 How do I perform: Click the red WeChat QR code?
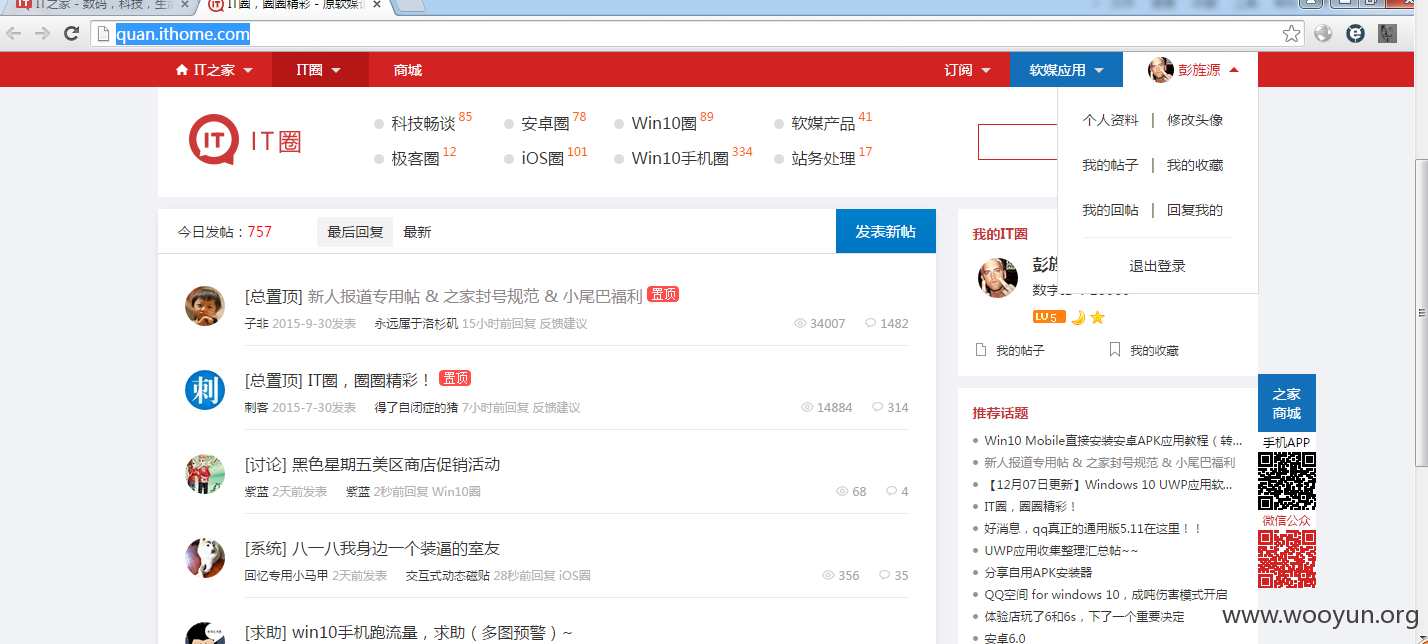point(1287,559)
